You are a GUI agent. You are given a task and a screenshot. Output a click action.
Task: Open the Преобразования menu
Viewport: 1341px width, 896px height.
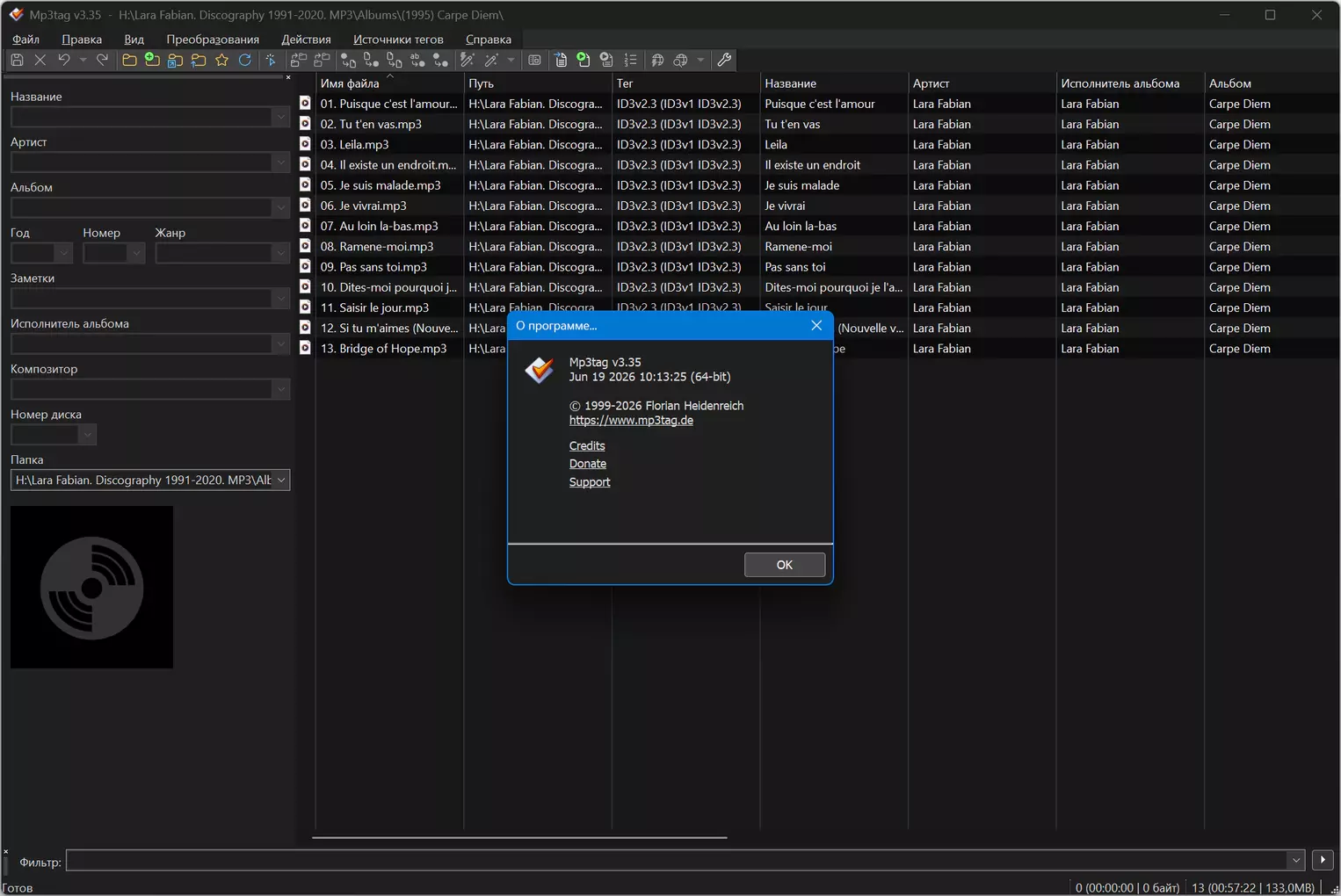tap(213, 40)
